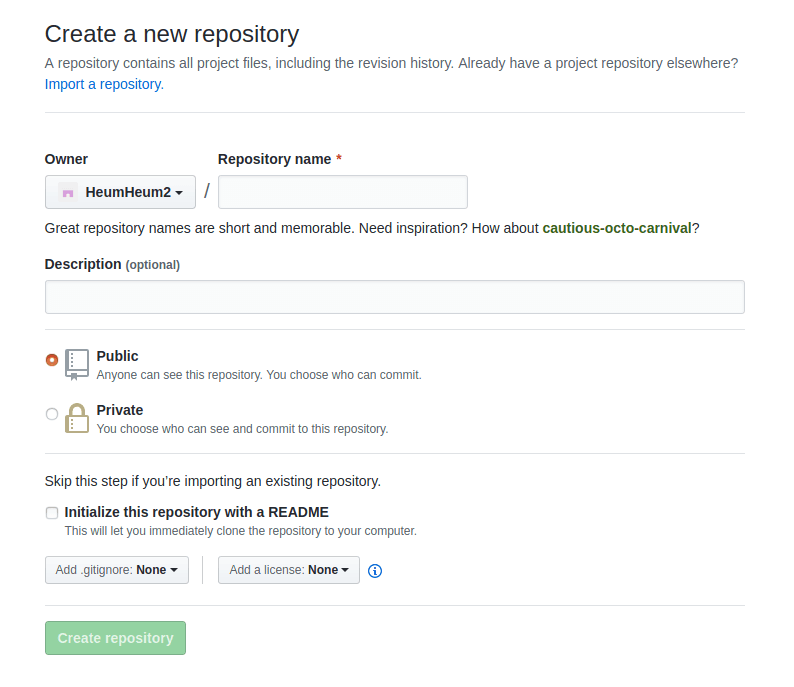Enable Initialize this repository with a README checkbox
The width and height of the screenshot is (794, 687).
52,513
